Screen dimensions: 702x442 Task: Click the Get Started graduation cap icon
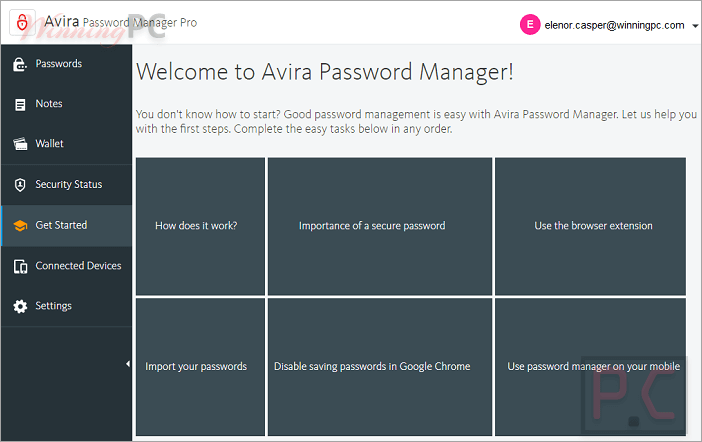20,226
